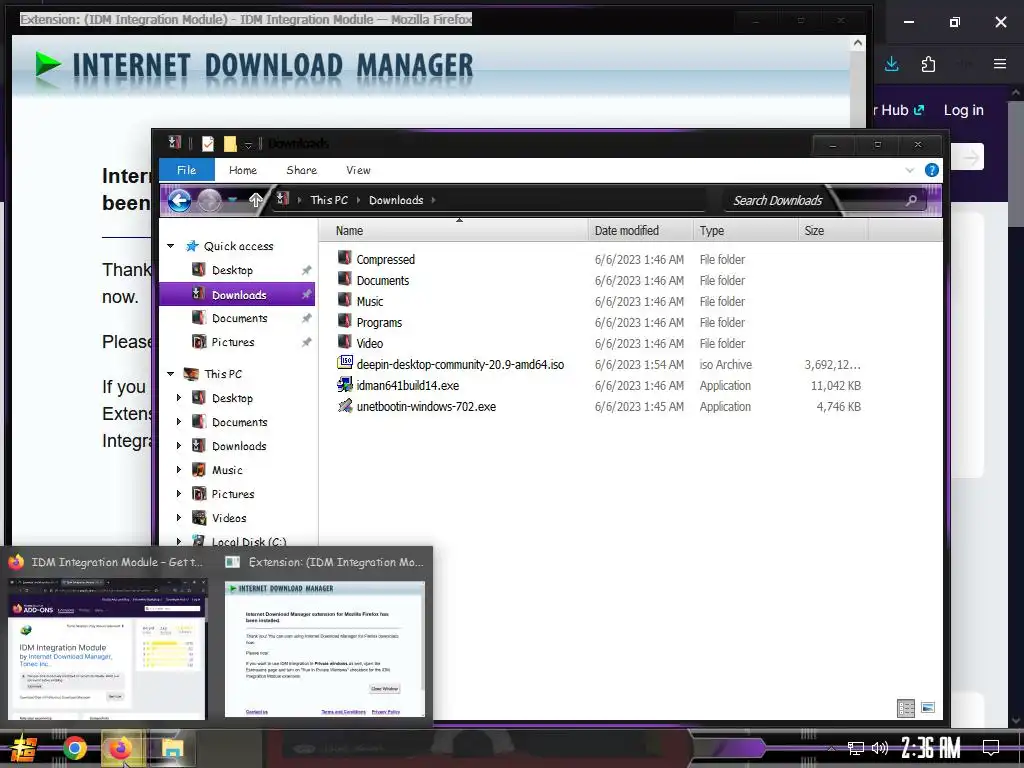Select Pictures under Quick access

(232, 342)
